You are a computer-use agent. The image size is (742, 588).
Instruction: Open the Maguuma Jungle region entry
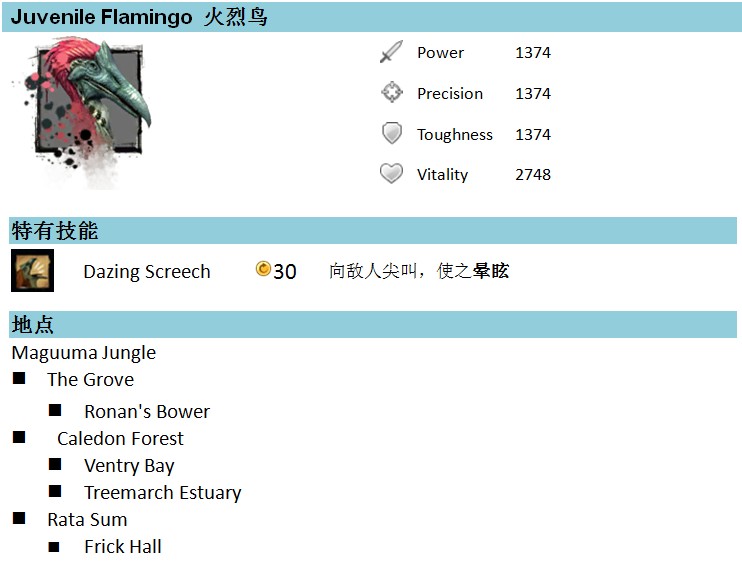(84, 353)
